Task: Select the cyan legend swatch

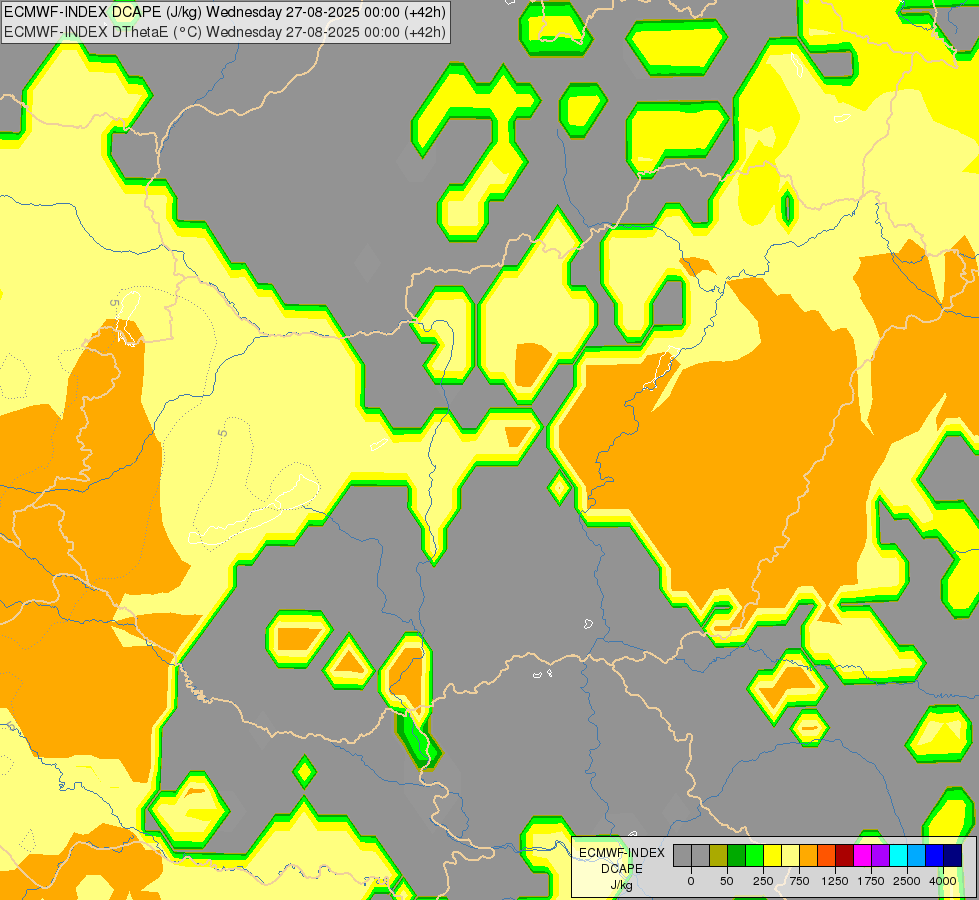Action: tap(898, 855)
